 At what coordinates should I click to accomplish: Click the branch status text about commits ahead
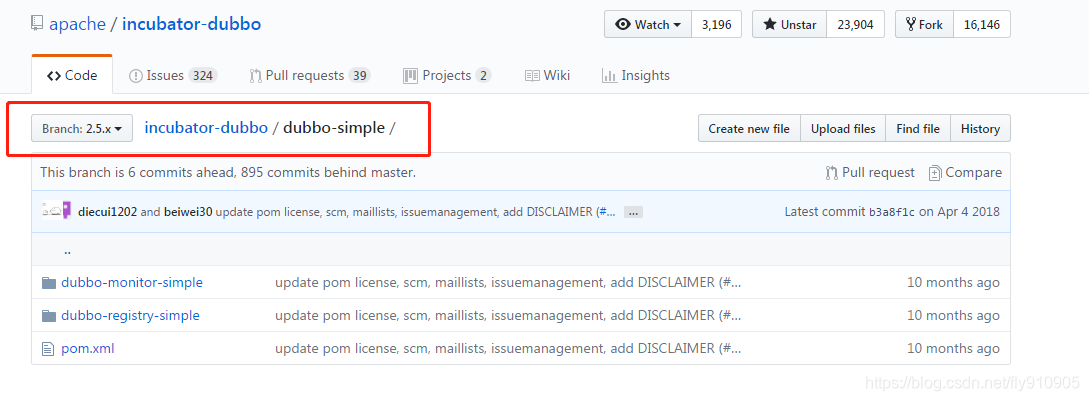click(228, 172)
